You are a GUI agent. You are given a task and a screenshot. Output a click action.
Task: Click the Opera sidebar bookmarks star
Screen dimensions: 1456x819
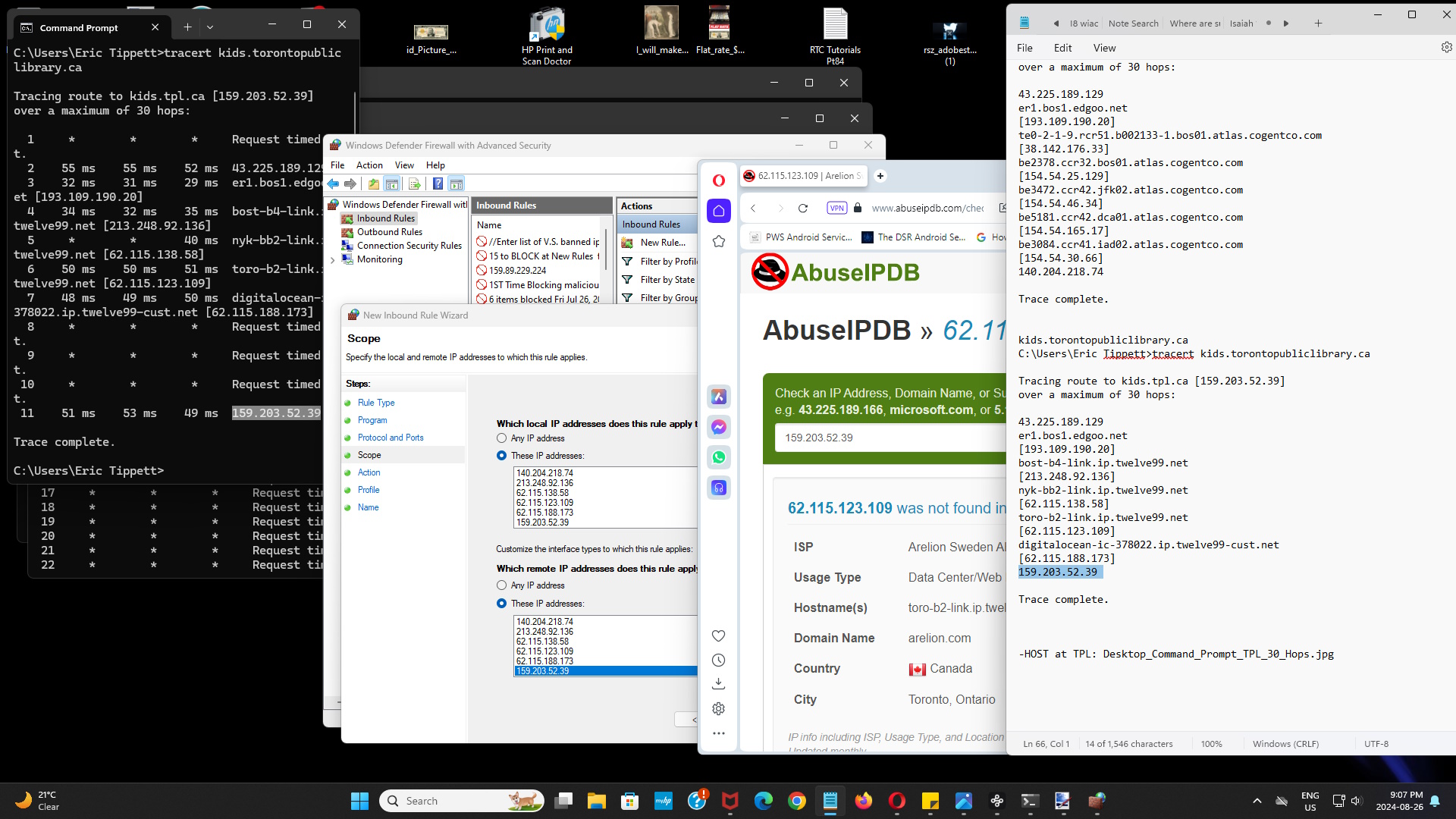719,241
